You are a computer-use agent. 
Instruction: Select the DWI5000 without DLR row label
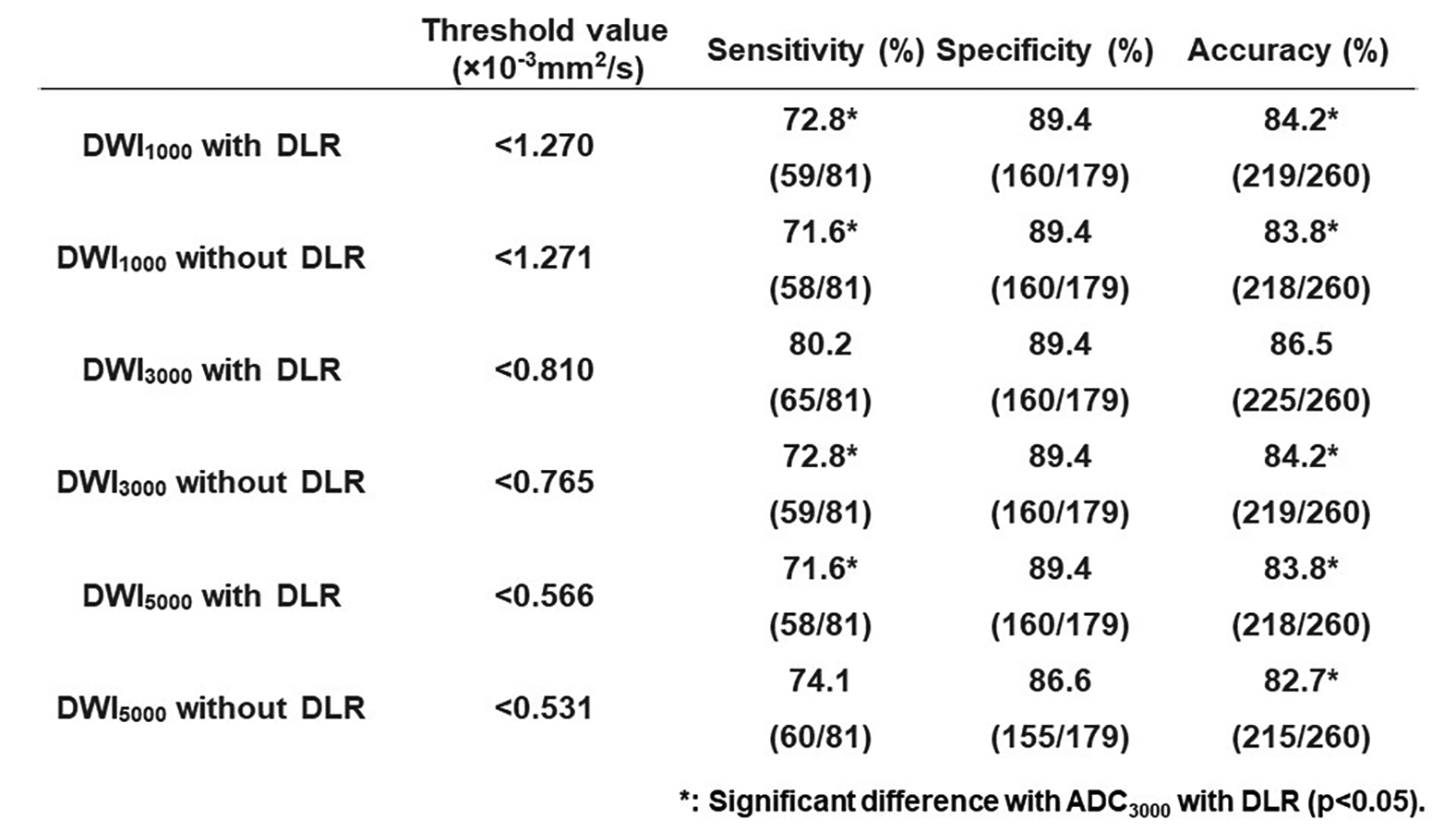(211, 708)
